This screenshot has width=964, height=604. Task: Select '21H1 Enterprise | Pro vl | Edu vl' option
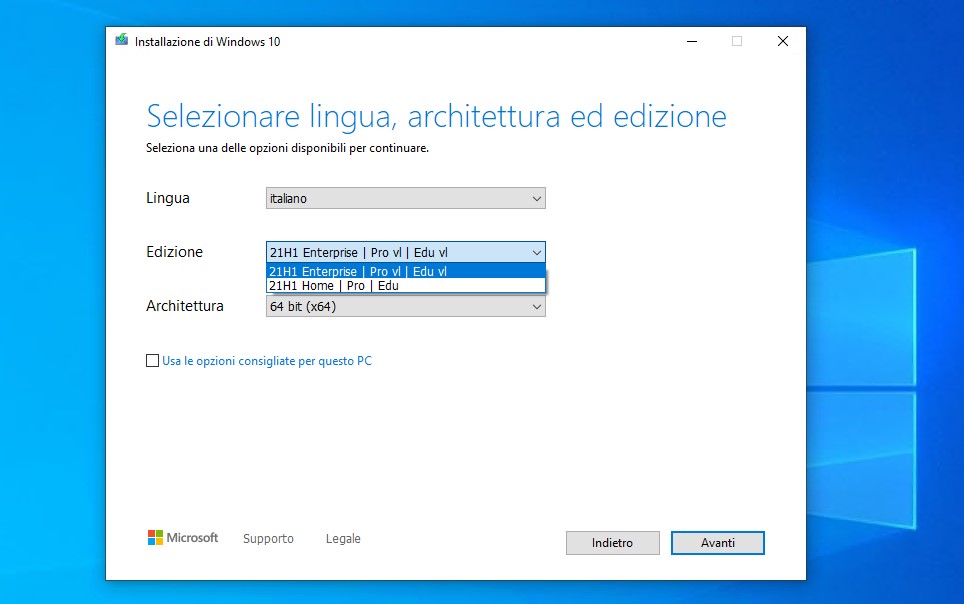406,271
